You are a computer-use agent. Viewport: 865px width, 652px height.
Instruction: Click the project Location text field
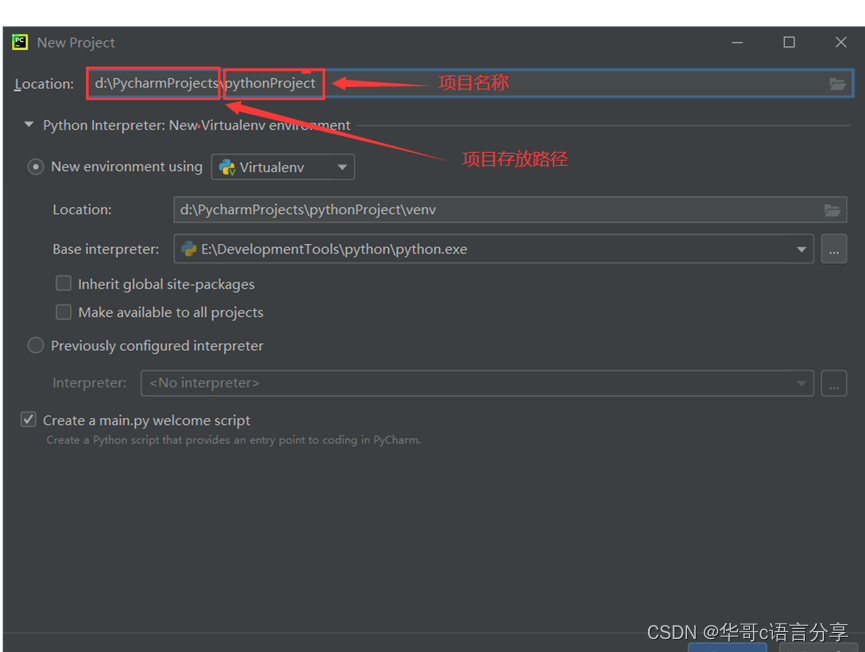pyautogui.click(x=469, y=83)
